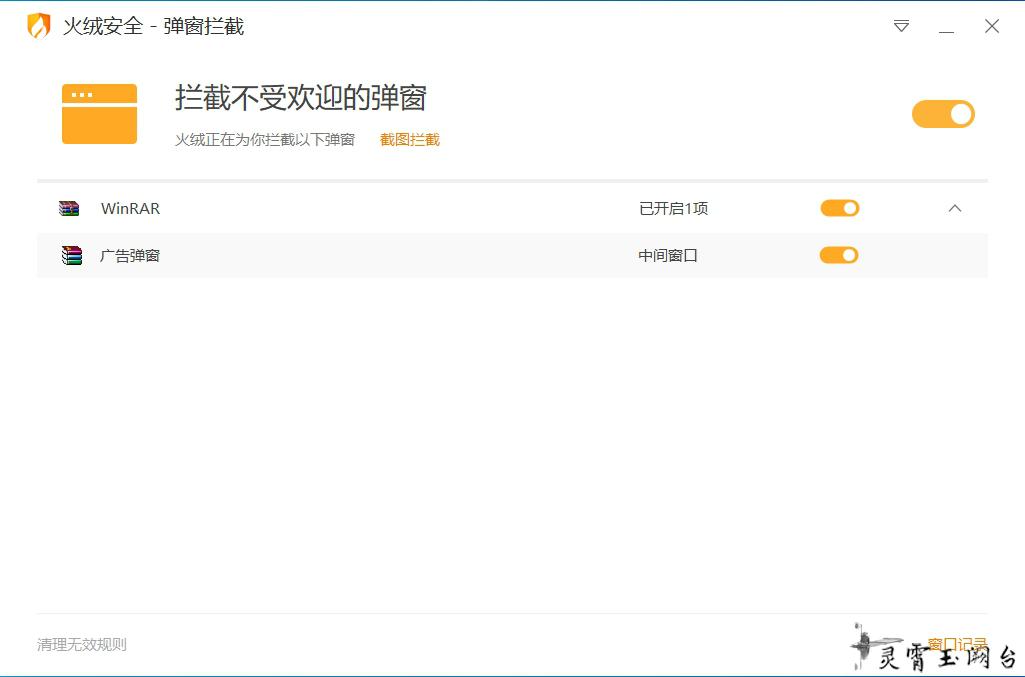
Task: Collapse the WinRAR group chevron
Action: pyautogui.click(x=954, y=208)
